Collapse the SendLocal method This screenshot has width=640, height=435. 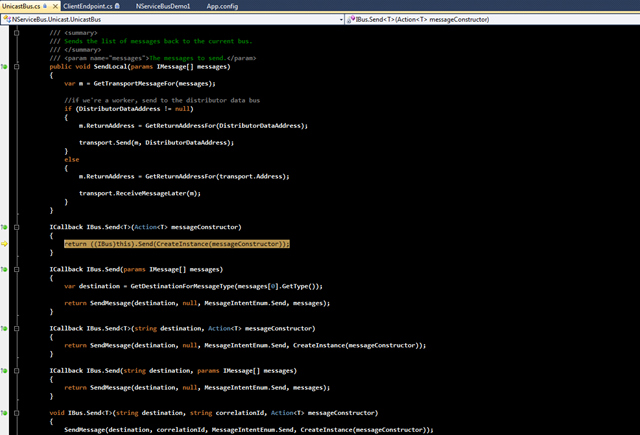tap(16, 67)
